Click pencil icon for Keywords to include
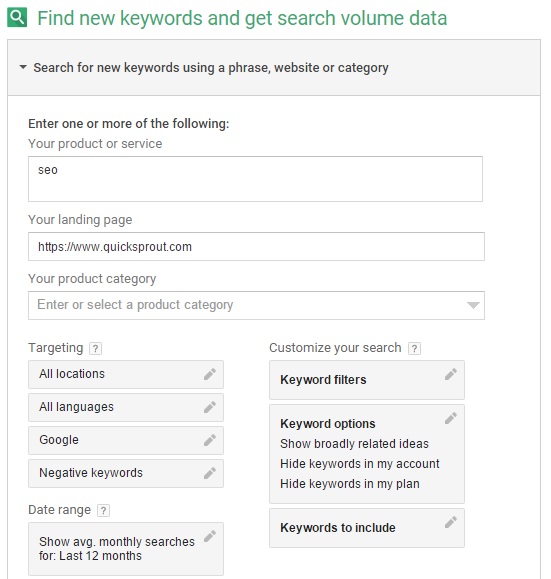Screen dimensions: 551x579 click(451, 522)
